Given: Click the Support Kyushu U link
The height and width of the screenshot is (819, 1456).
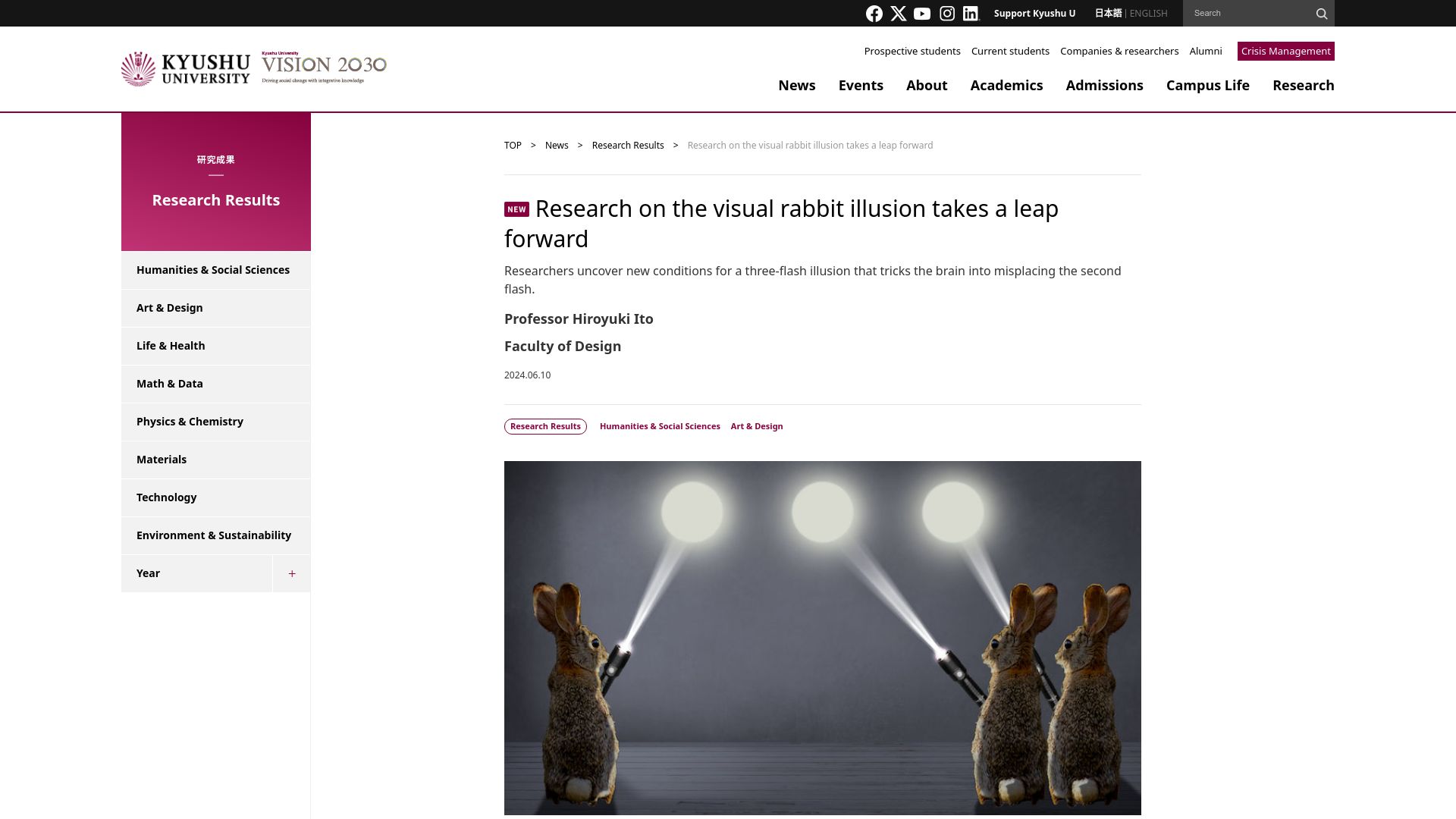Looking at the screenshot, I should (1034, 14).
